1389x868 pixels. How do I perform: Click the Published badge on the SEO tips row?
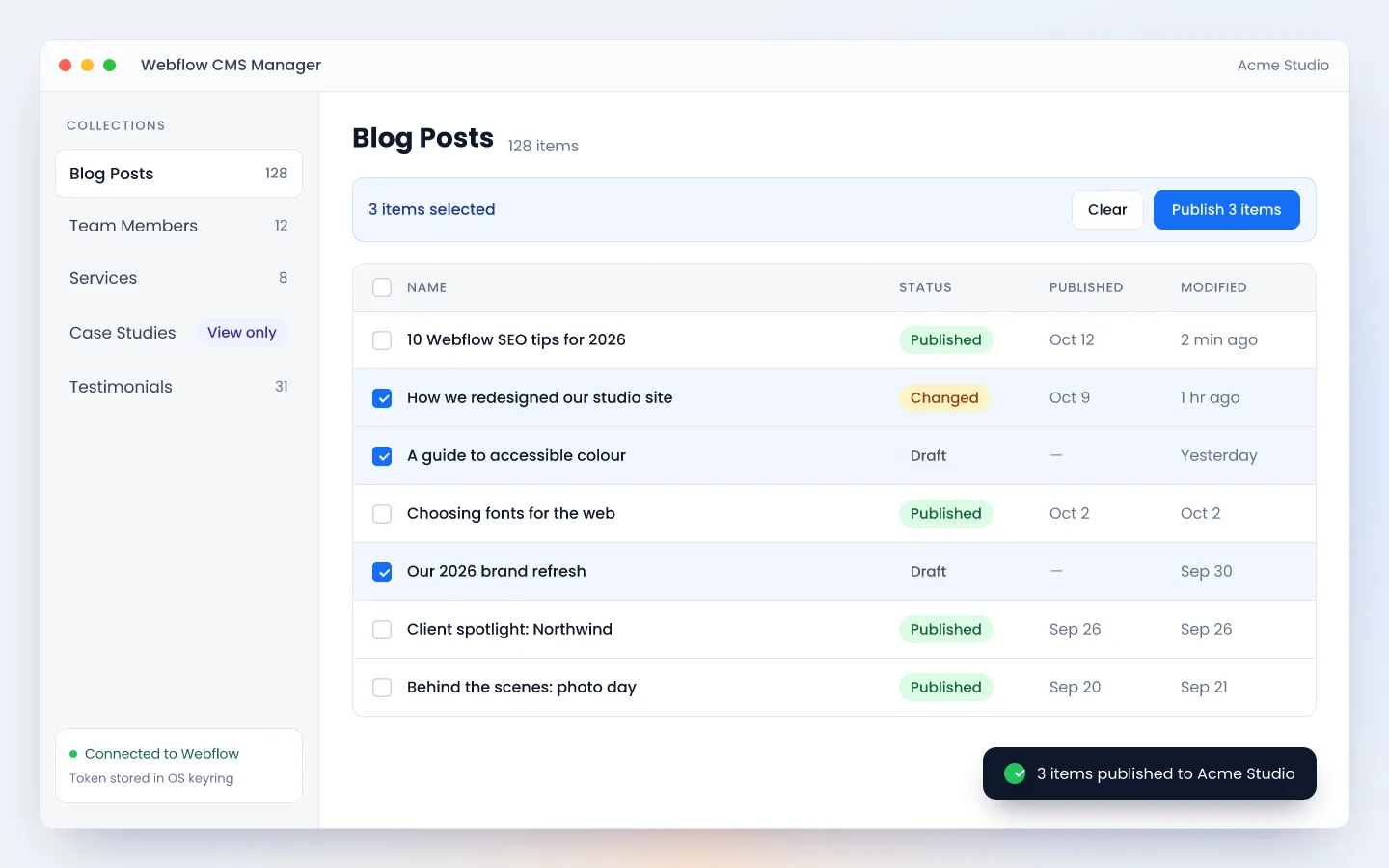pyautogui.click(x=945, y=339)
